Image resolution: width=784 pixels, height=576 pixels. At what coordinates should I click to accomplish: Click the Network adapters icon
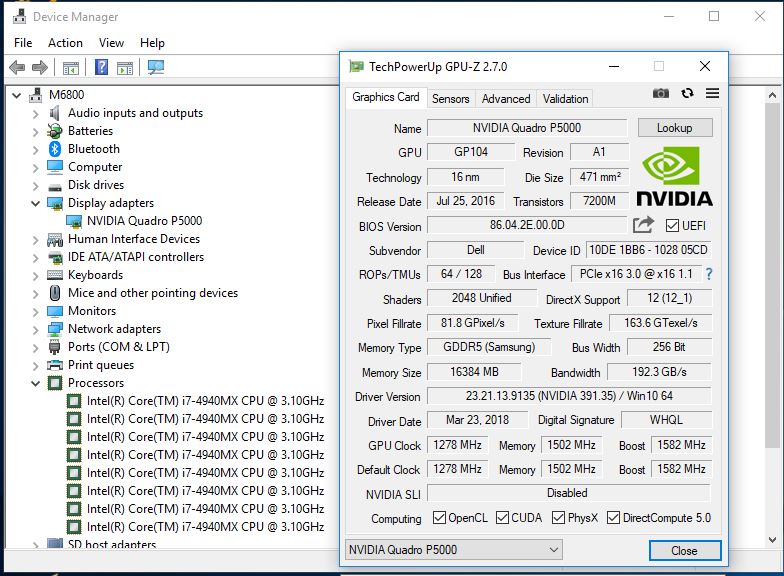(54, 329)
